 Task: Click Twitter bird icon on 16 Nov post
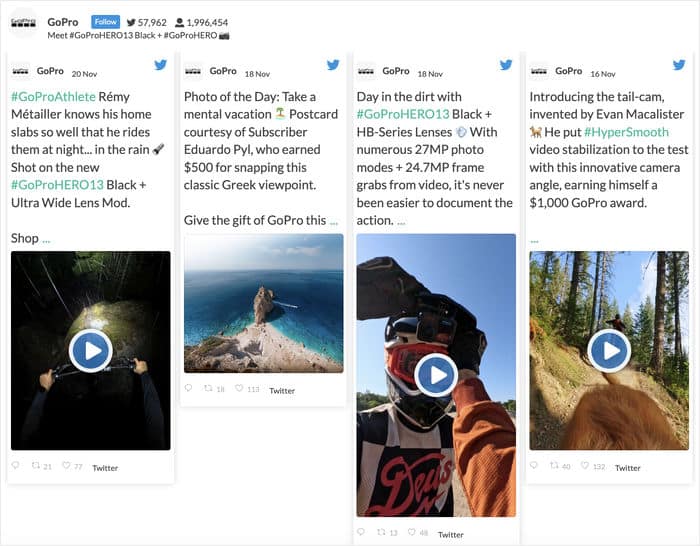click(x=679, y=65)
